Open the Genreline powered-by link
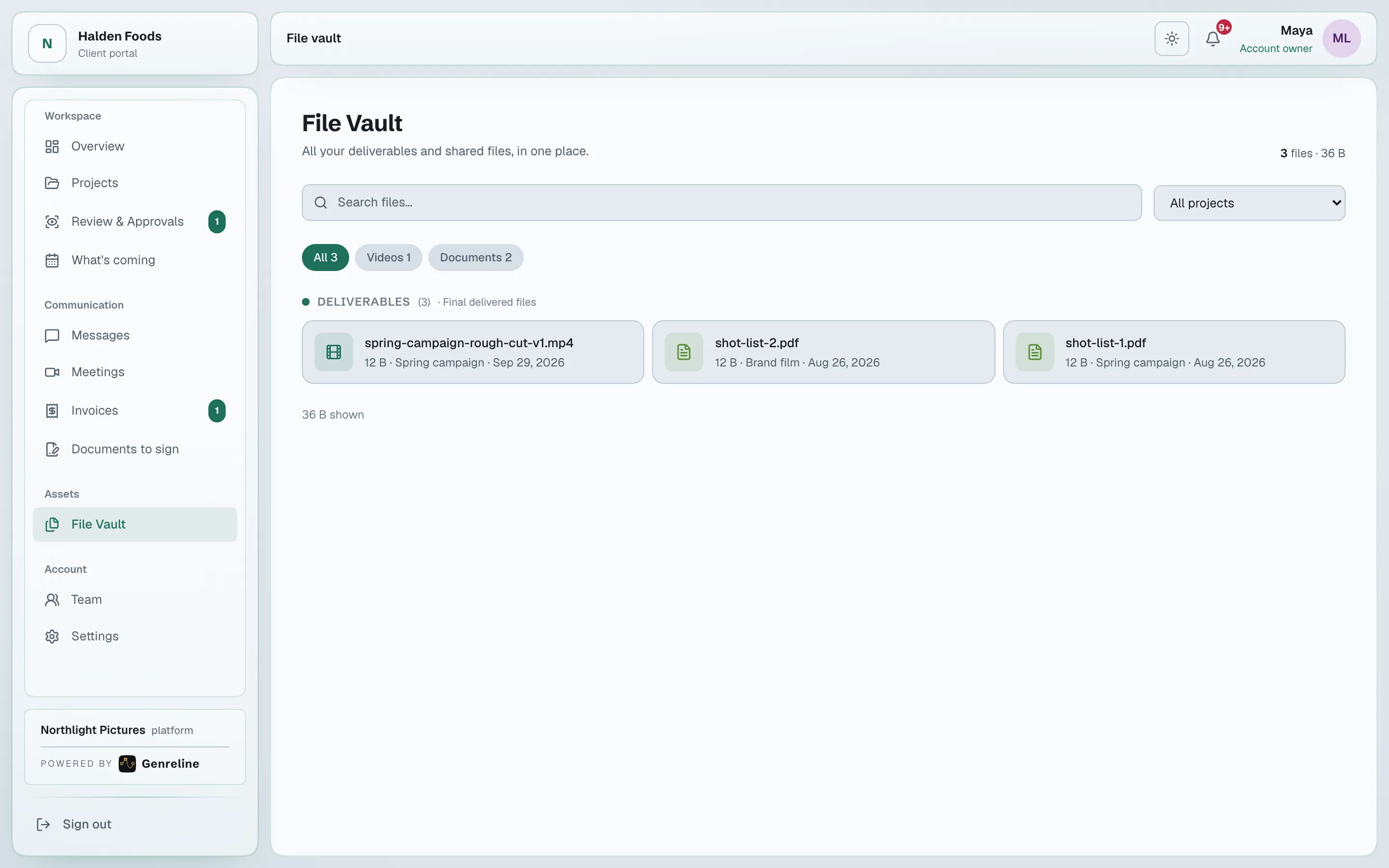This screenshot has width=1389, height=868. [x=159, y=763]
